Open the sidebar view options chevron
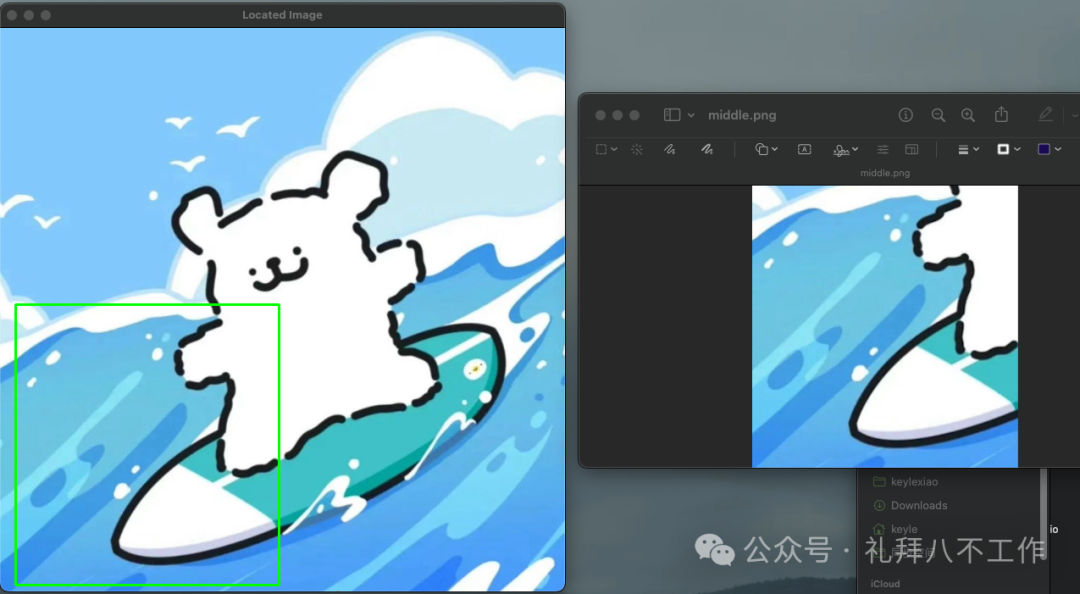1080x594 pixels. pyautogui.click(x=691, y=115)
